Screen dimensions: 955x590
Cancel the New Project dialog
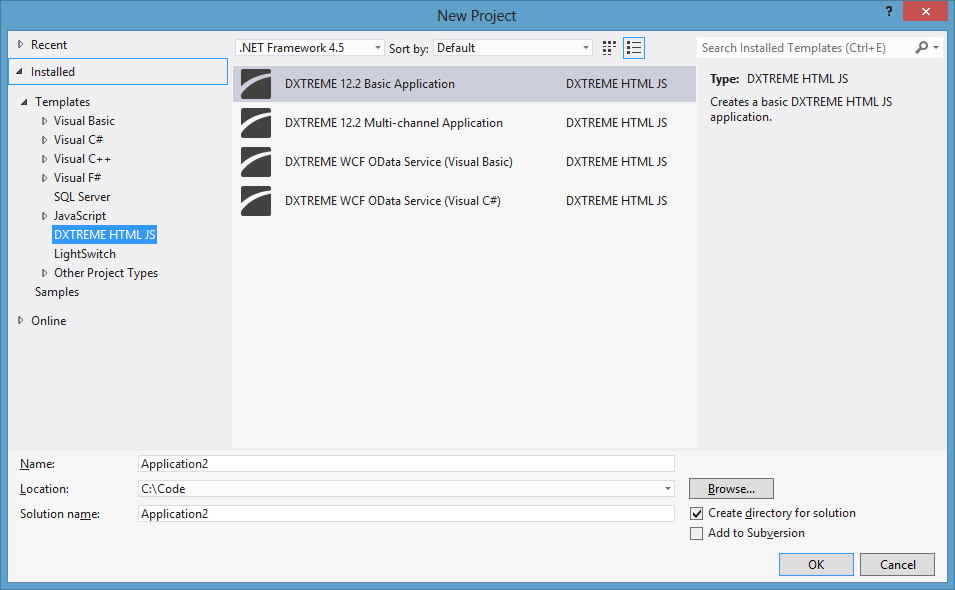click(x=898, y=564)
